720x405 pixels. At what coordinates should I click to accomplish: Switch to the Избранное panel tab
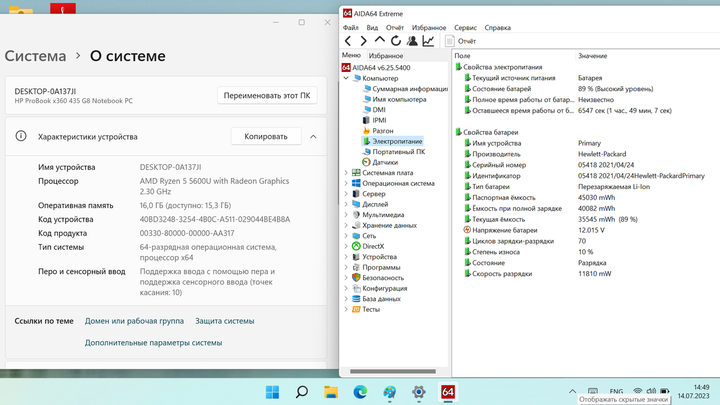point(386,56)
